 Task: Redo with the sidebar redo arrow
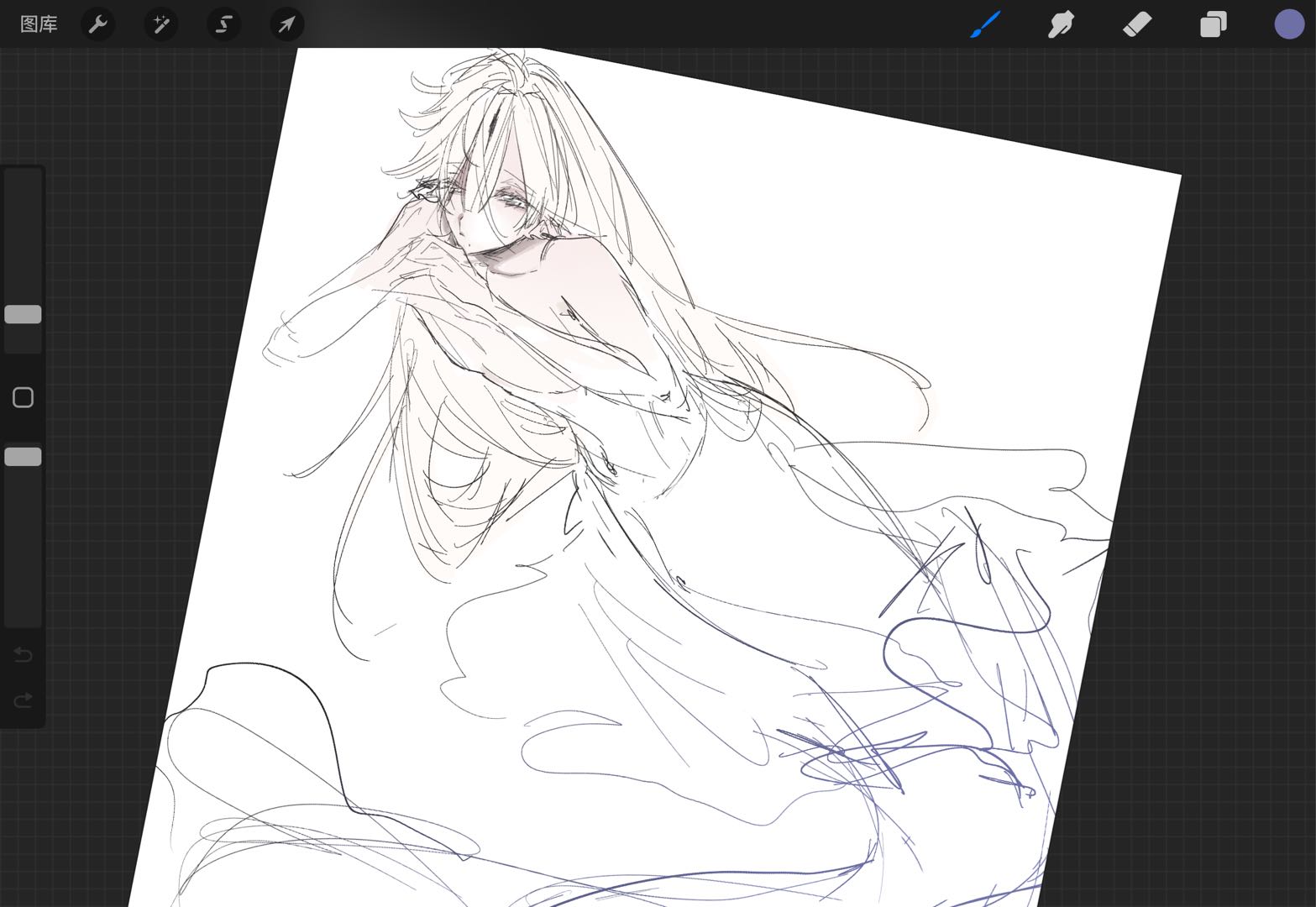(x=23, y=700)
